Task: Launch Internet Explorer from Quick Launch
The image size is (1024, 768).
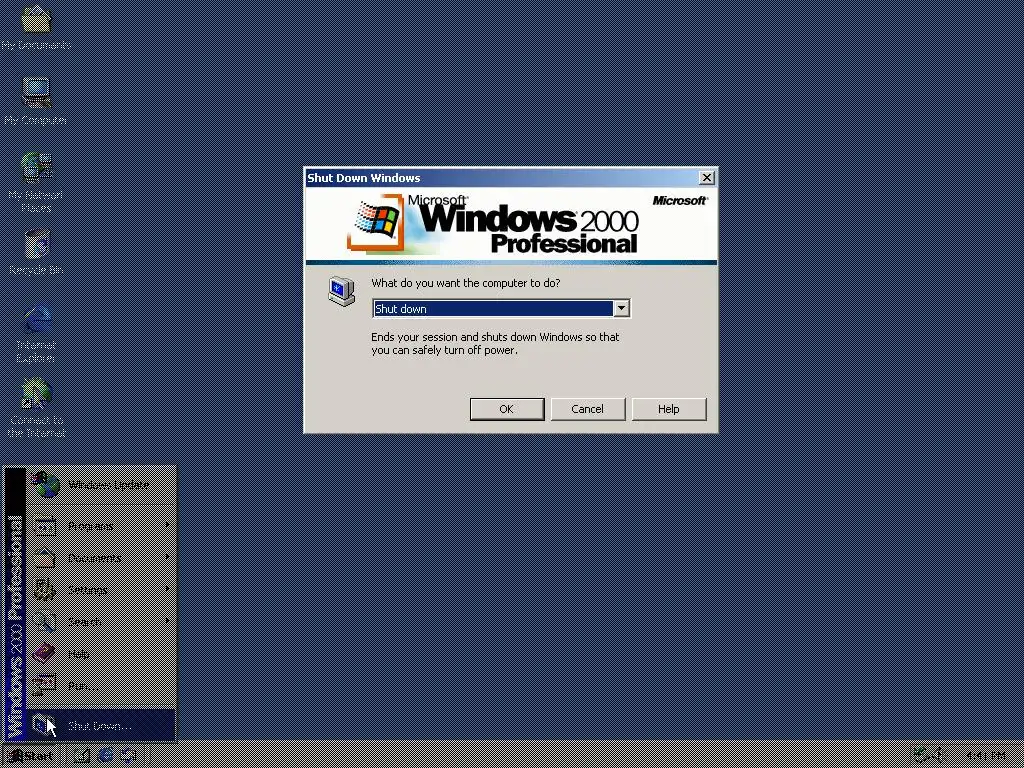Action: pos(105,756)
